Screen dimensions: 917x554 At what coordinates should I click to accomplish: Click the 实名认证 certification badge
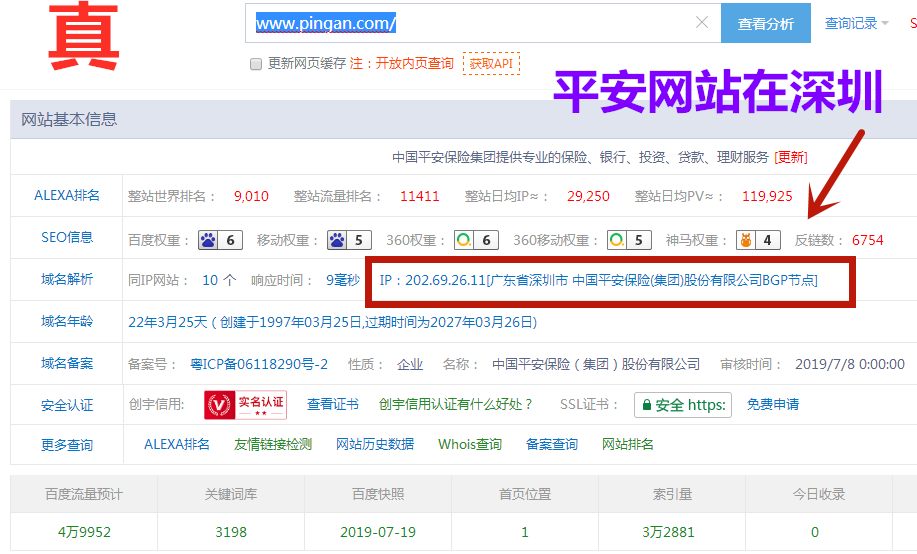point(246,405)
